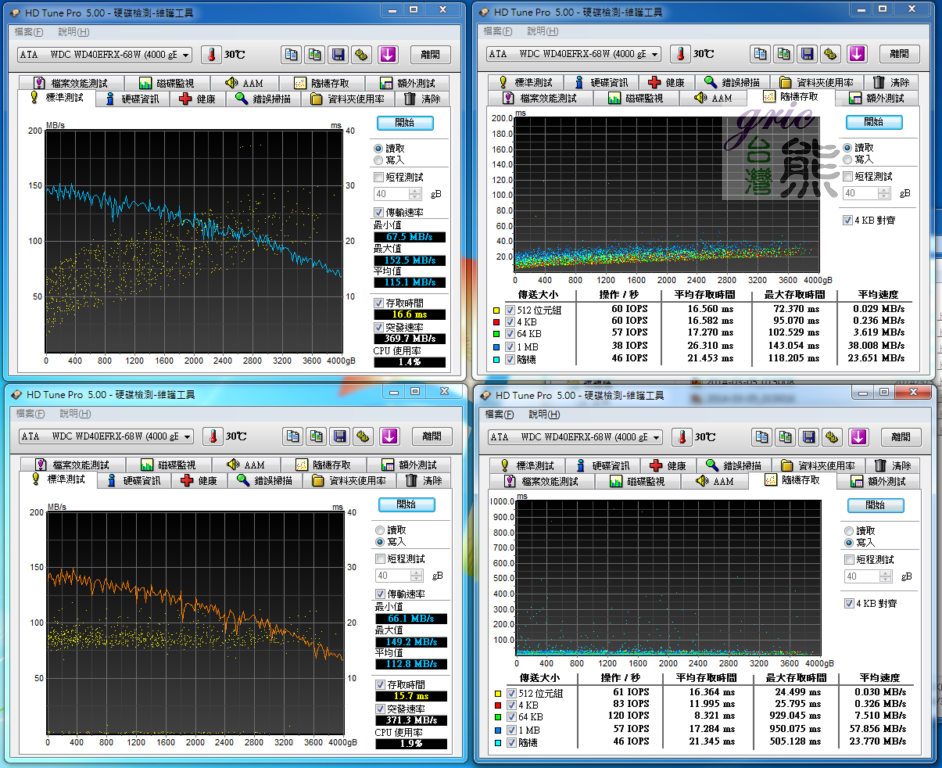Viewport: 942px width, 768px height.
Task: Click save (floppy disk) icon in top-right window
Action: (809, 54)
